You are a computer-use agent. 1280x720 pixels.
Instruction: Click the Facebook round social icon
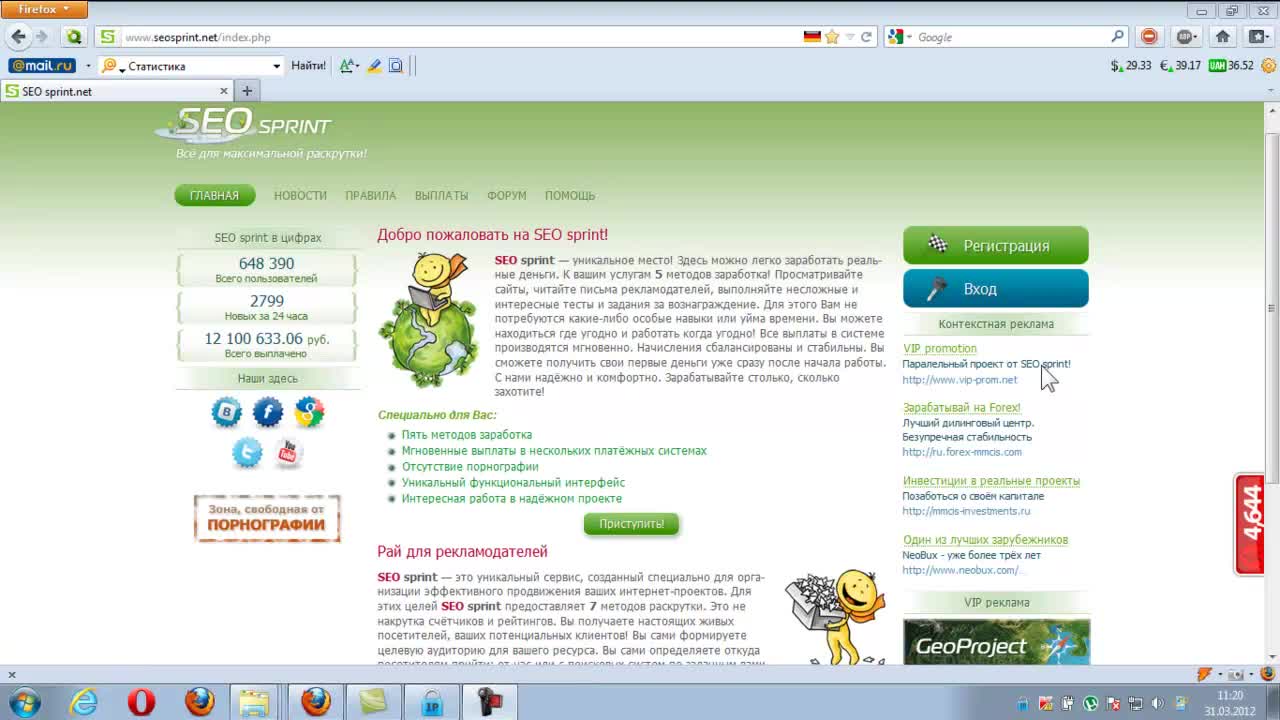[x=268, y=411]
